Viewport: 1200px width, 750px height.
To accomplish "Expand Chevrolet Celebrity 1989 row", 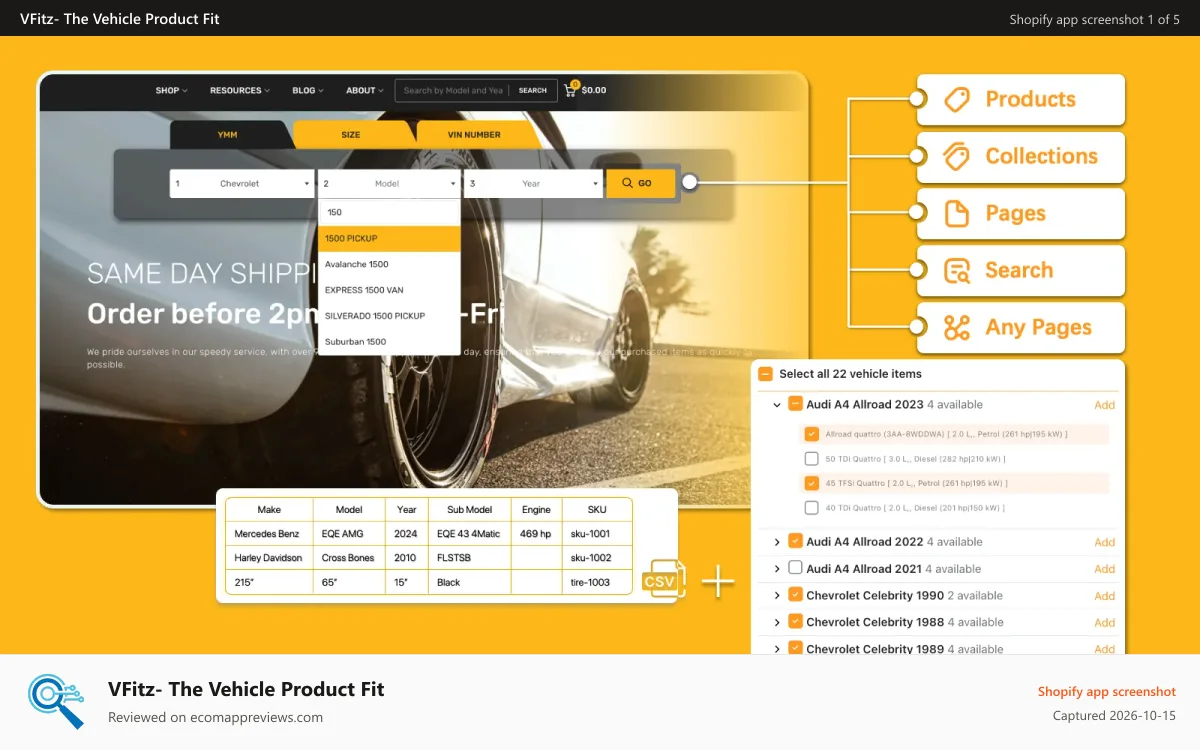I will (x=777, y=648).
